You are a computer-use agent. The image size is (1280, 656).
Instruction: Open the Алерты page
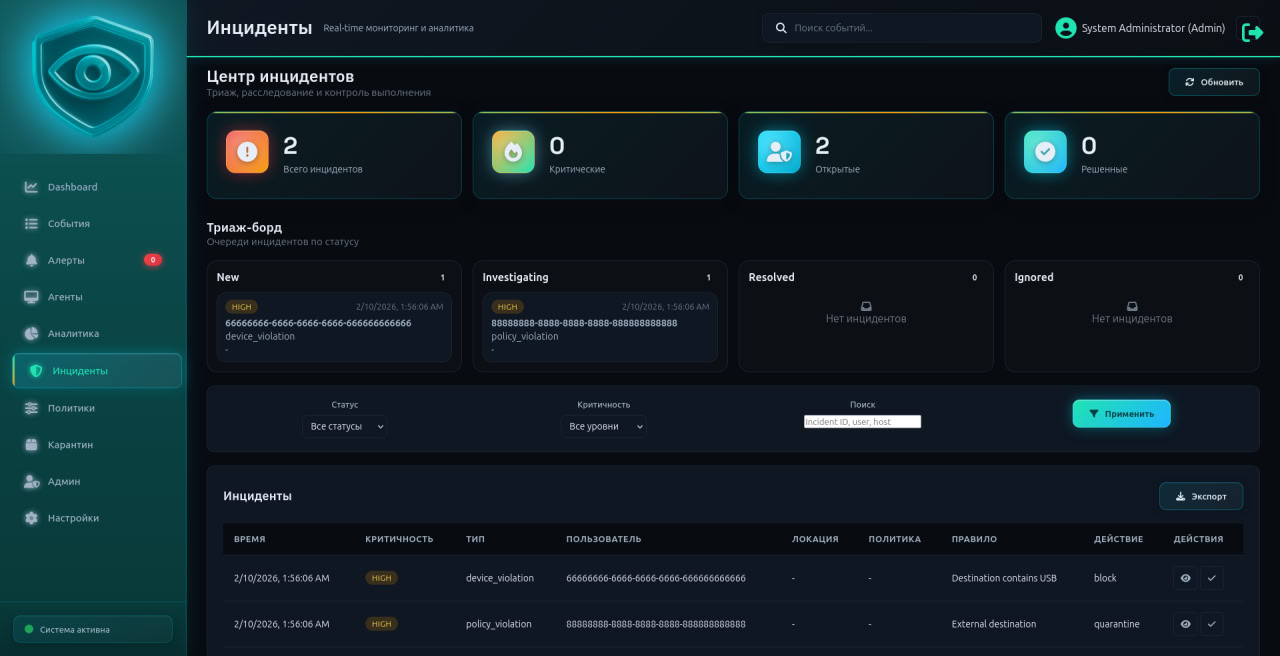[x=97, y=260]
